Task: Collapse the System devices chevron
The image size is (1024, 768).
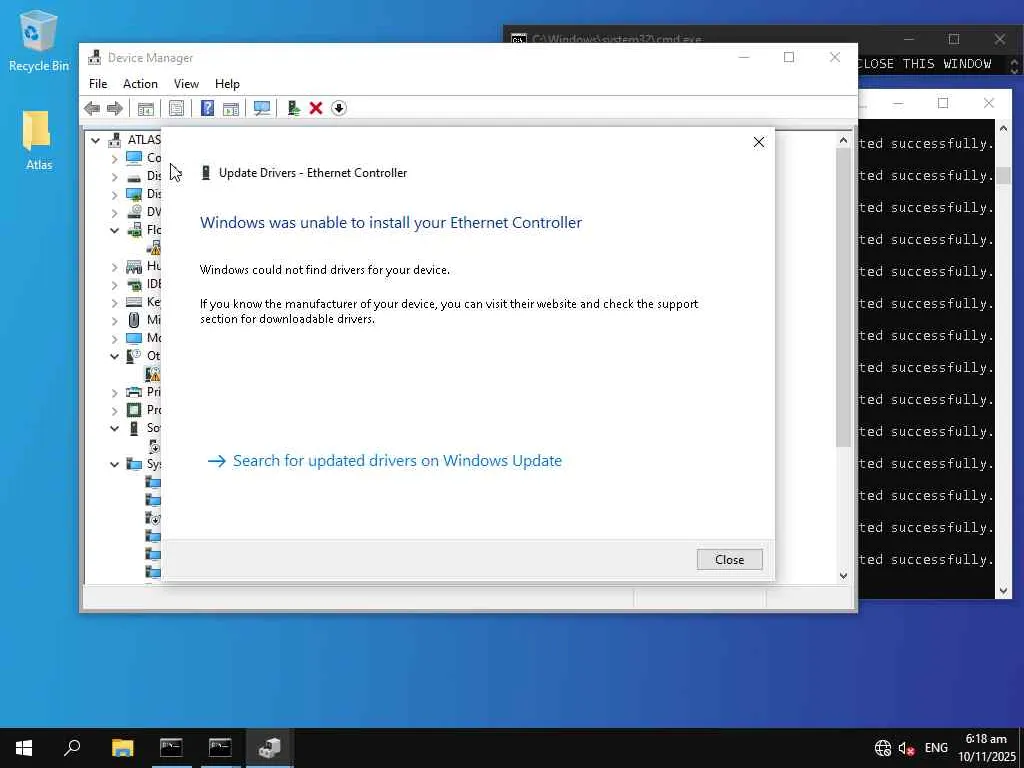Action: click(x=114, y=464)
